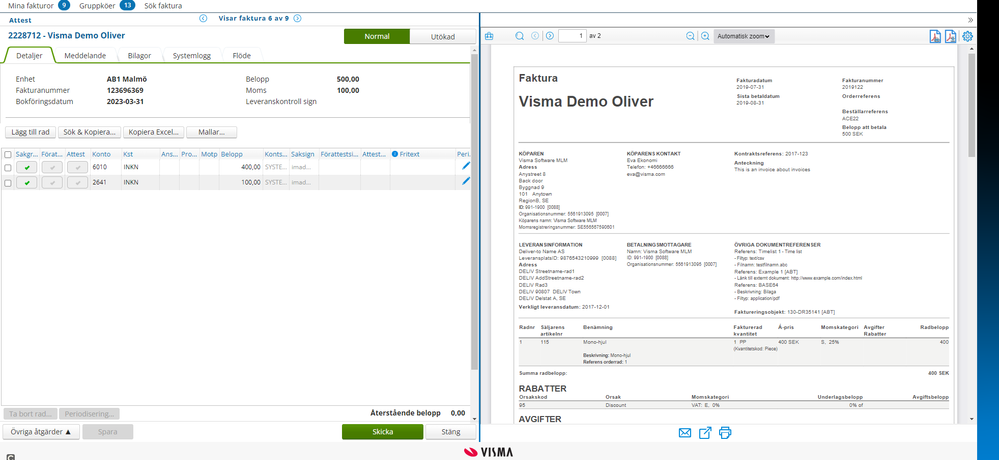
Task: Send invoice by email envelope icon
Action: click(x=685, y=433)
